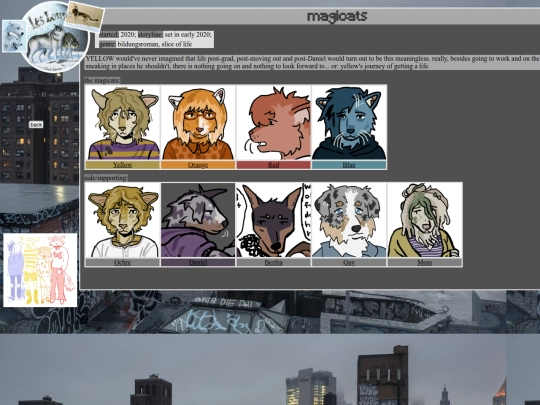Open the Daniel character link
The height and width of the screenshot is (405, 540).
(198, 262)
